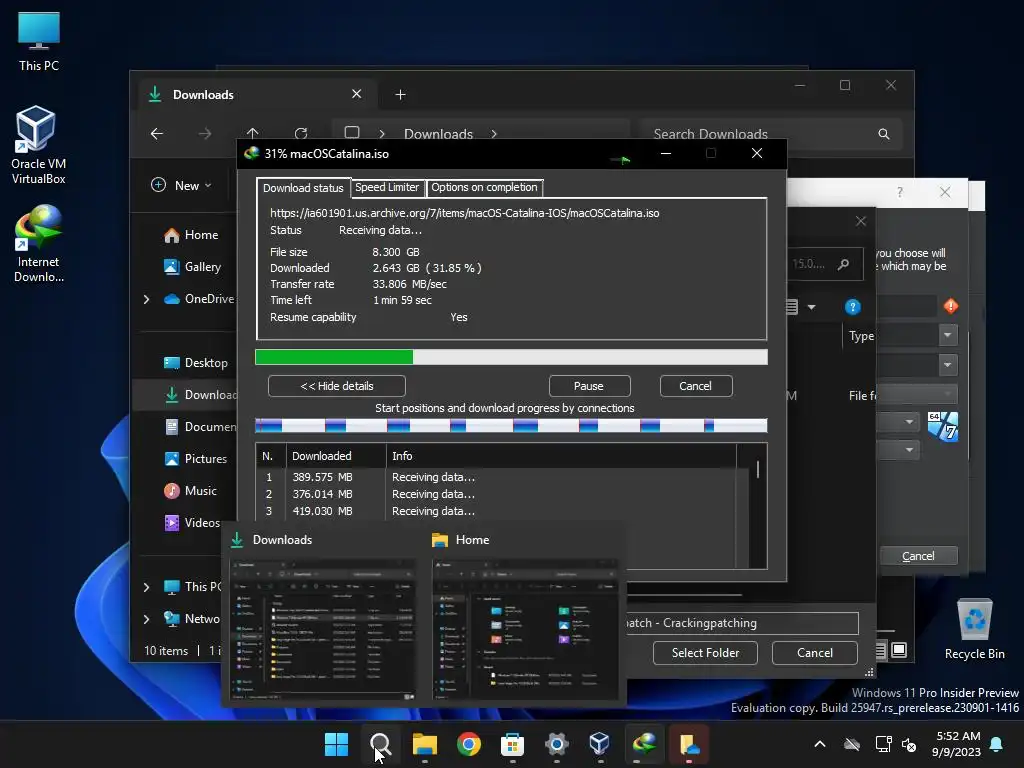
Task: Click Cancel next to Select Folder
Action: tap(814, 653)
